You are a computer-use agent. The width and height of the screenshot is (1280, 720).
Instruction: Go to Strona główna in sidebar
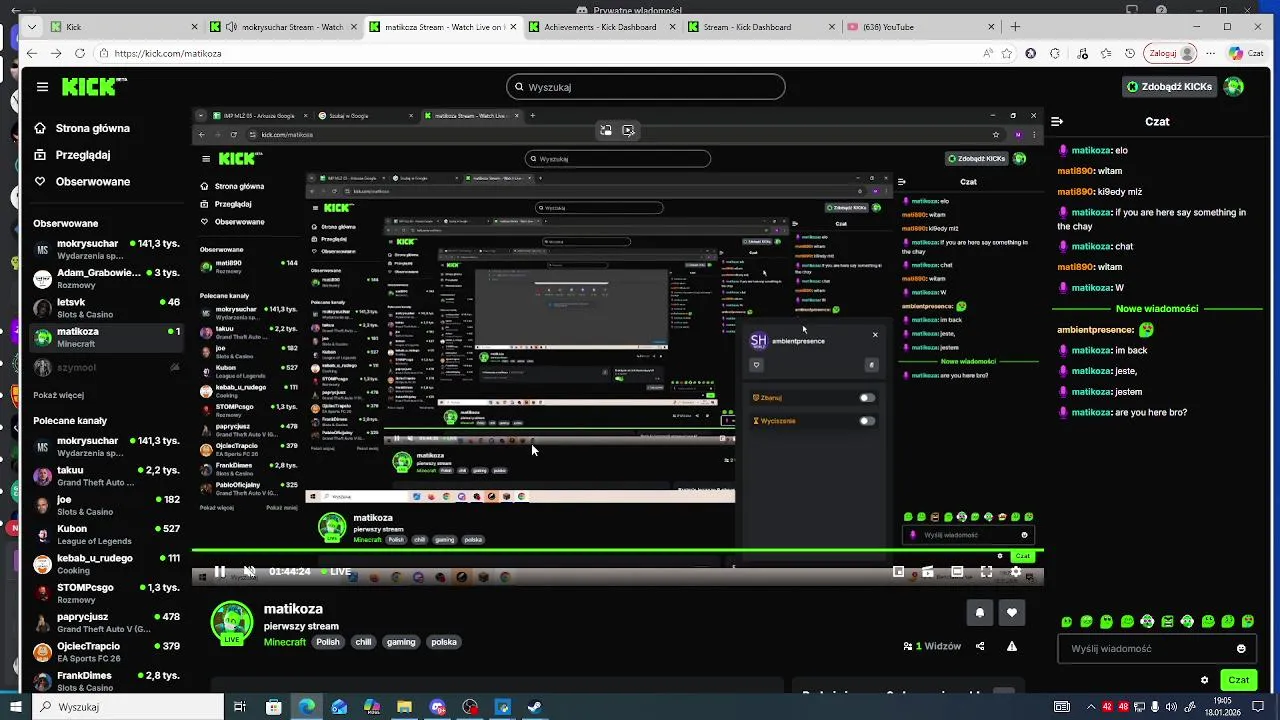tap(82, 128)
